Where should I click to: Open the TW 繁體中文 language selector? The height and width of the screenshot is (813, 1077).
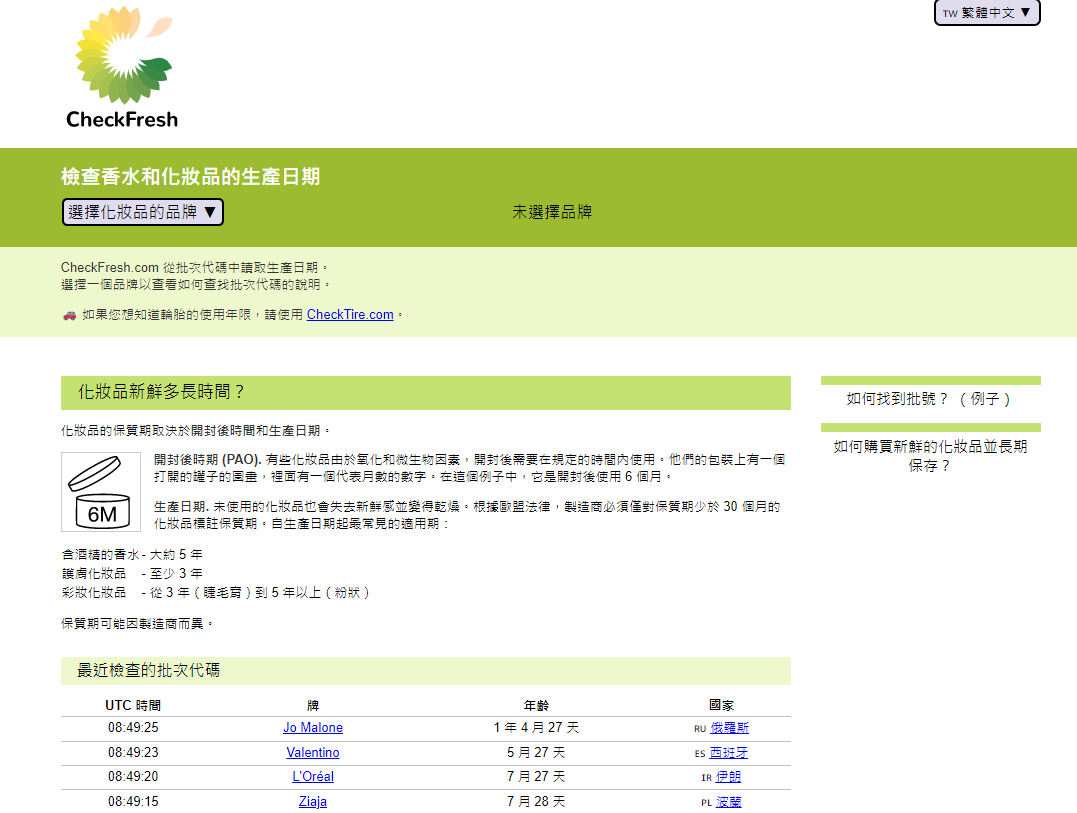click(x=986, y=13)
